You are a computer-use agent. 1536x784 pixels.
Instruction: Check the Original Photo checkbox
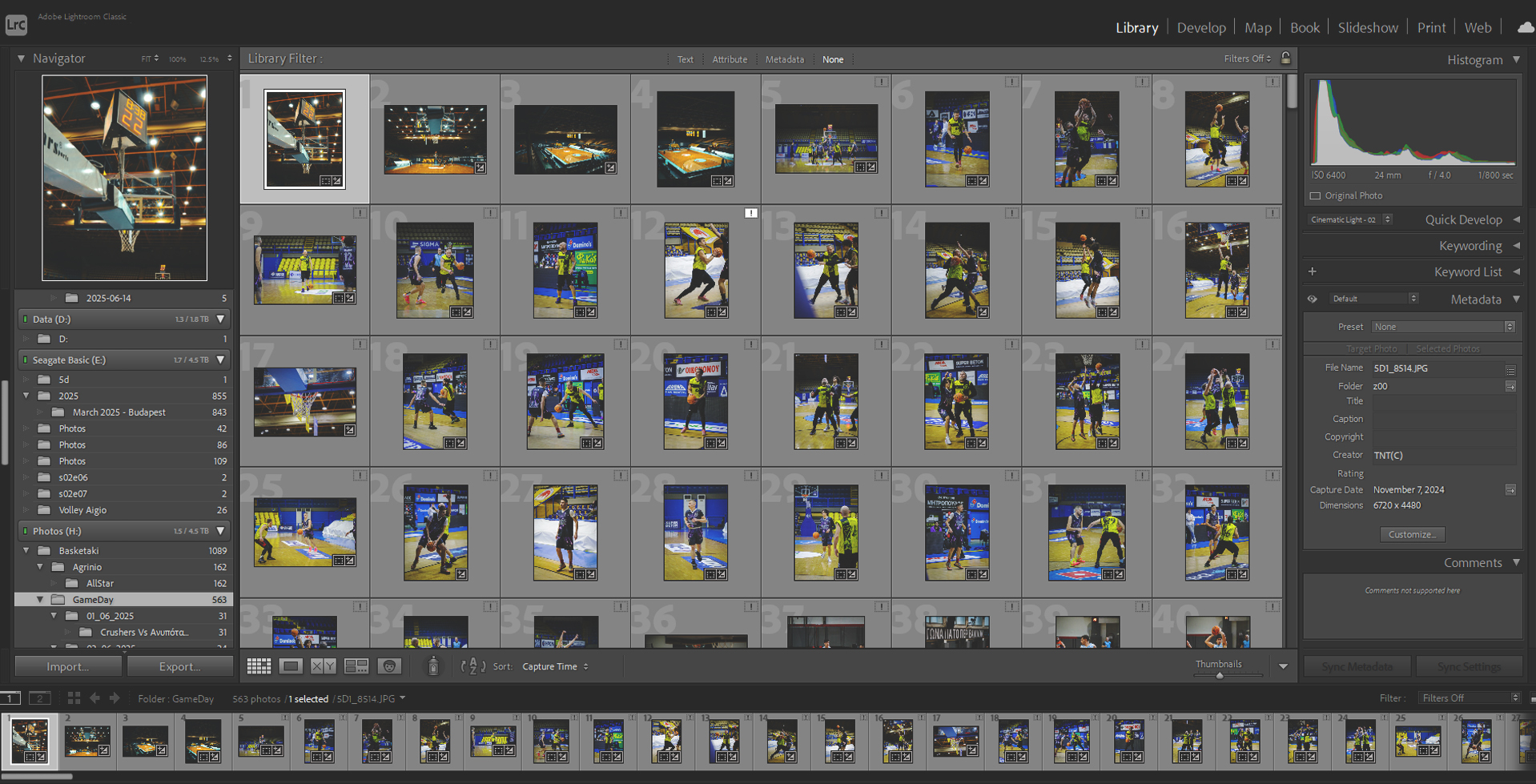coord(1314,195)
